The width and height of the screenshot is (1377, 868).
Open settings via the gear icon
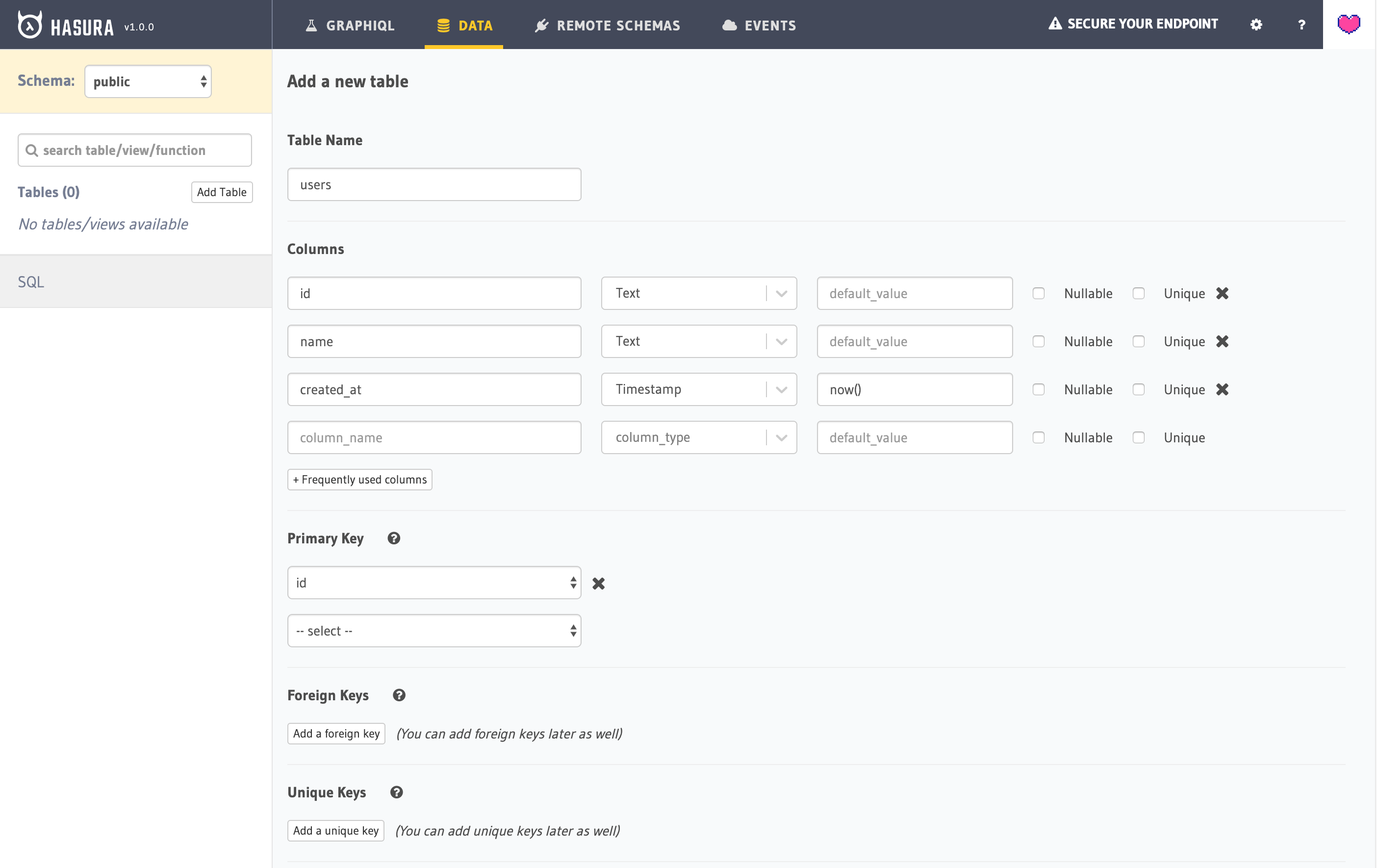pos(1256,25)
